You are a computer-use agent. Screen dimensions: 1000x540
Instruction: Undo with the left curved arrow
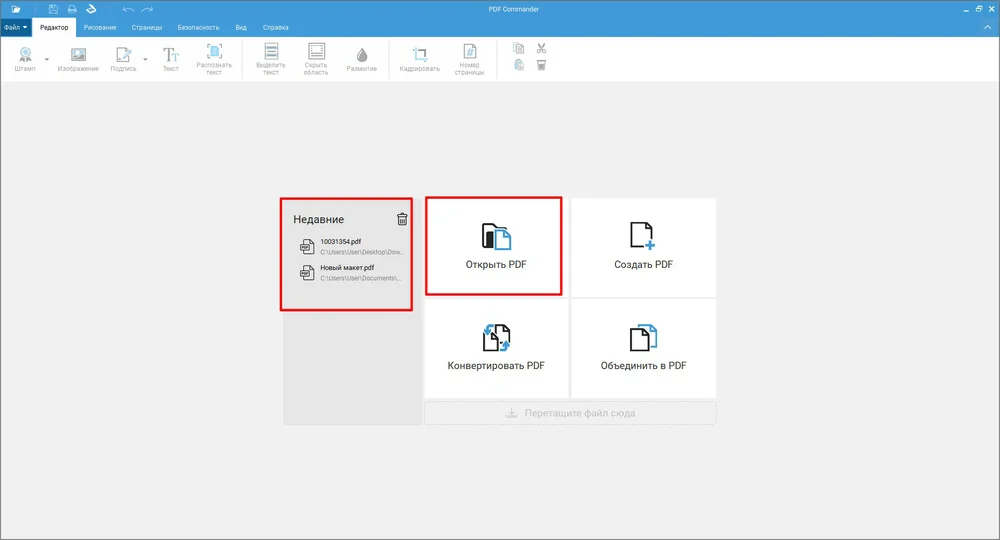pos(128,9)
